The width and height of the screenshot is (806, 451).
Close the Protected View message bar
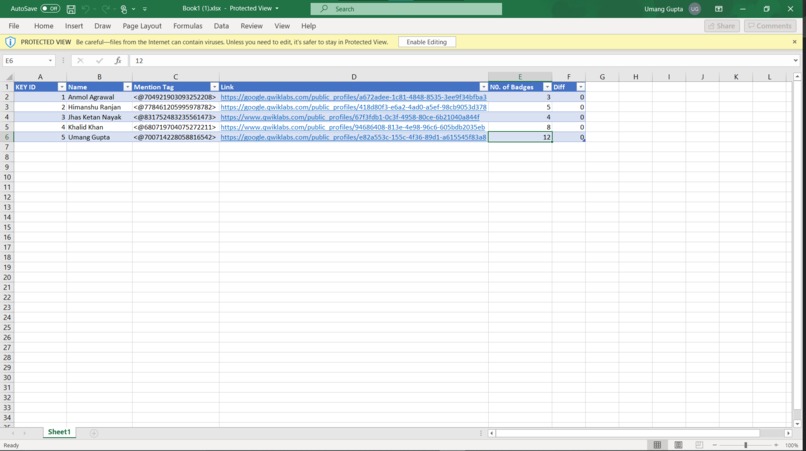[795, 42]
